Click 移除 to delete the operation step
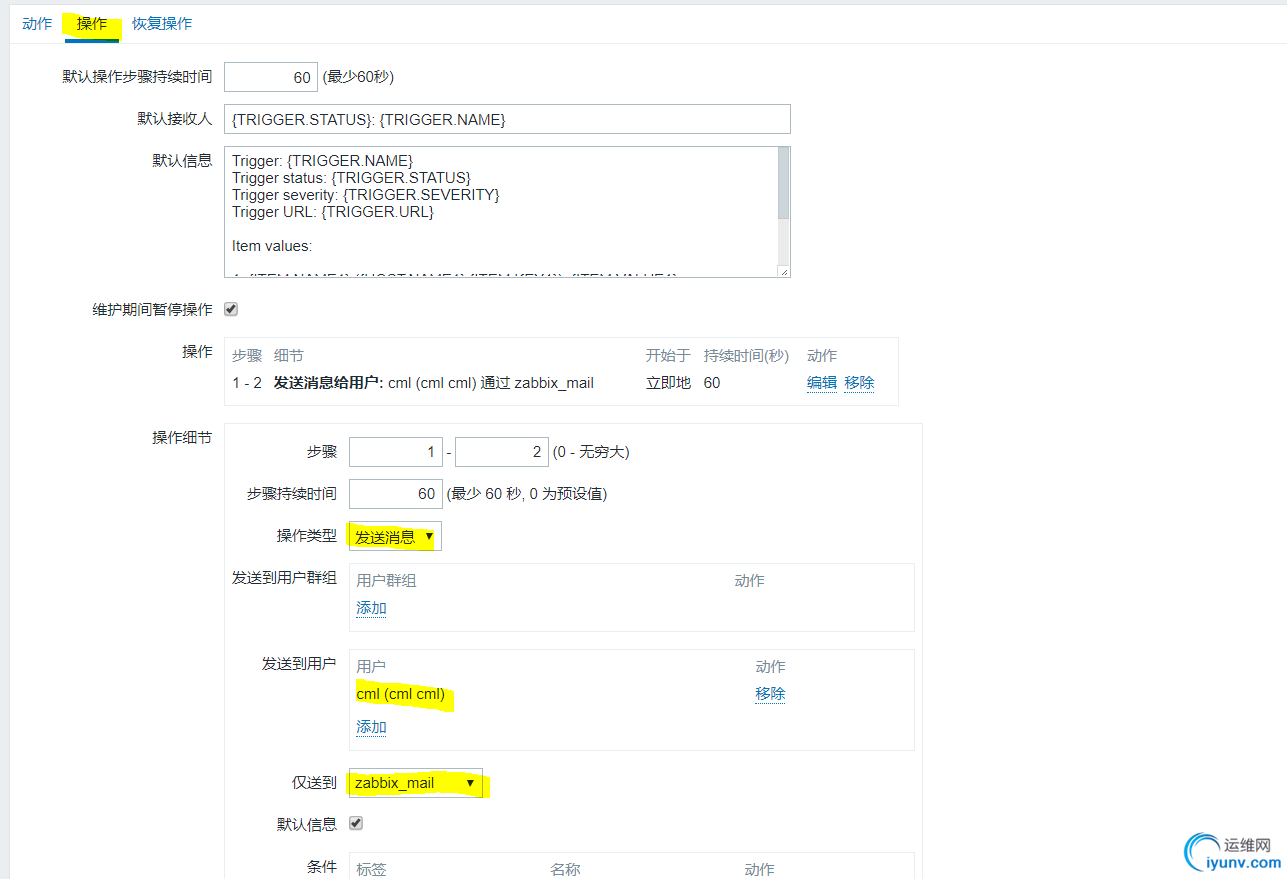Viewport: 1287px width, 879px height. [x=859, y=382]
